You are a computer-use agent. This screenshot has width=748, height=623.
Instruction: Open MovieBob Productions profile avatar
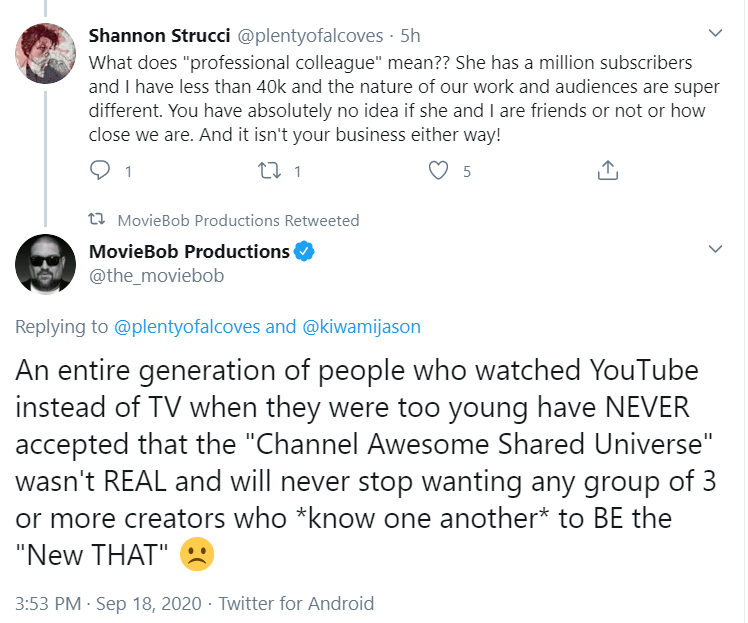pyautogui.click(x=45, y=264)
